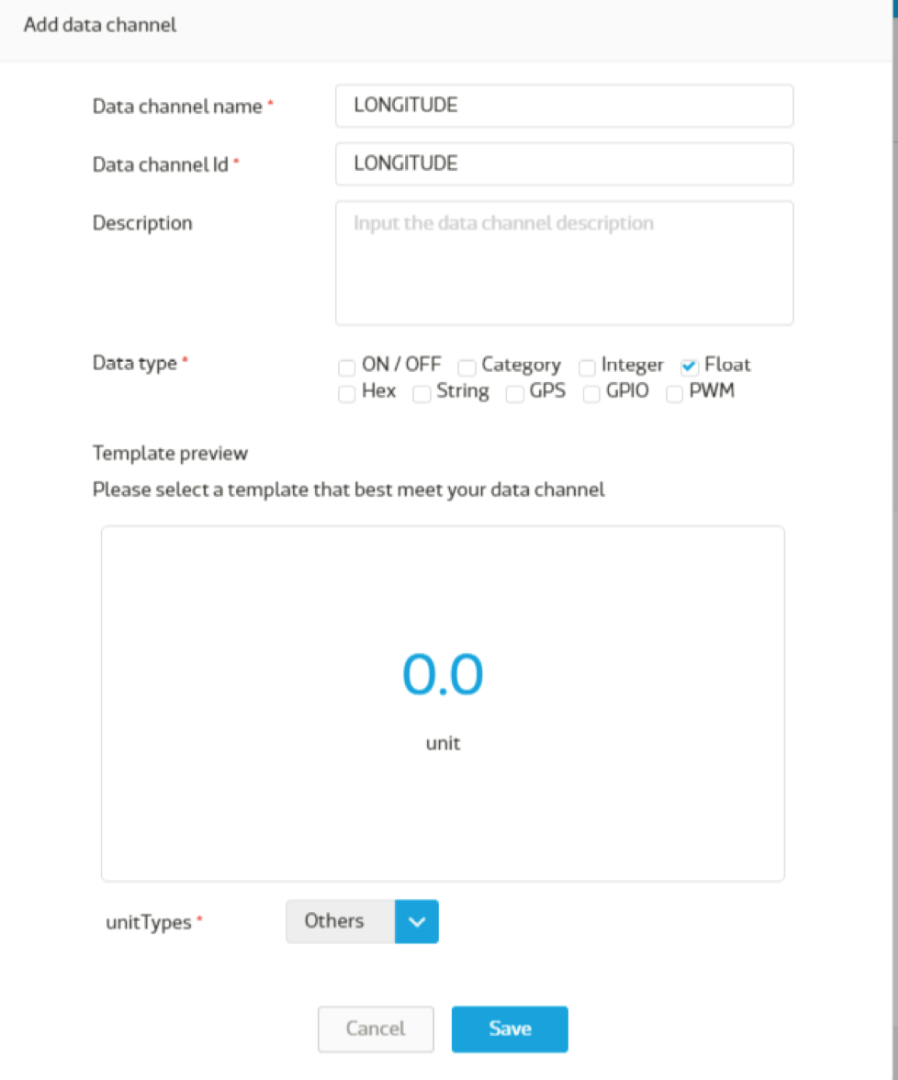The image size is (898, 1080).
Task: Open the unitTypes dropdown chevron
Action: (417, 921)
